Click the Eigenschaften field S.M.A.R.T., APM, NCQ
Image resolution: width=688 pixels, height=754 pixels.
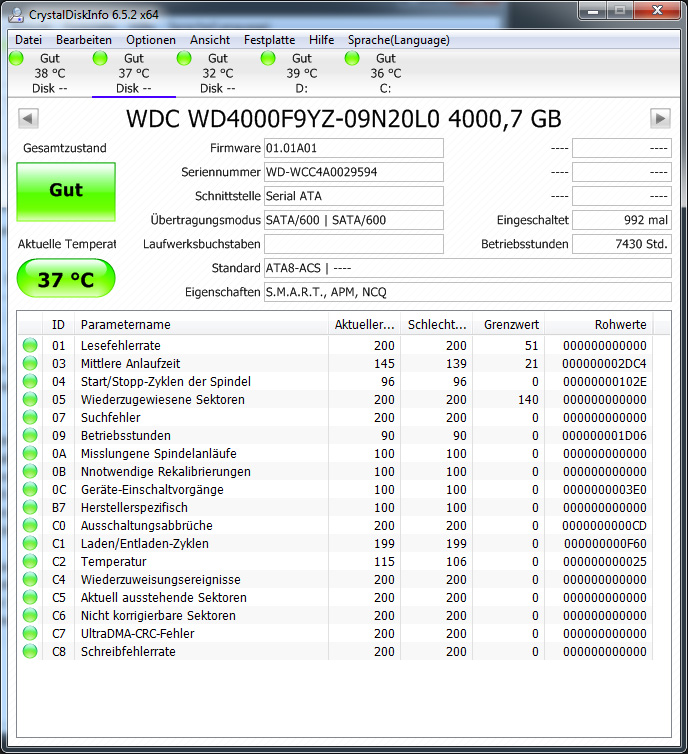click(x=467, y=292)
